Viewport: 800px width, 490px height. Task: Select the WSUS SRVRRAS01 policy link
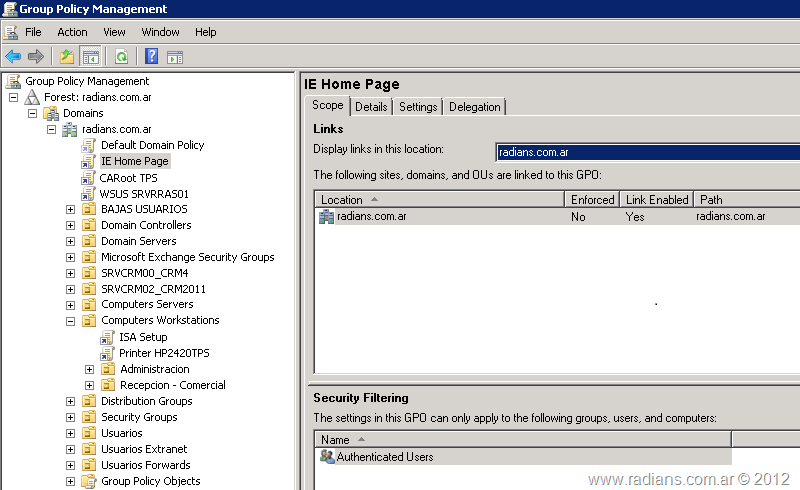click(x=144, y=193)
